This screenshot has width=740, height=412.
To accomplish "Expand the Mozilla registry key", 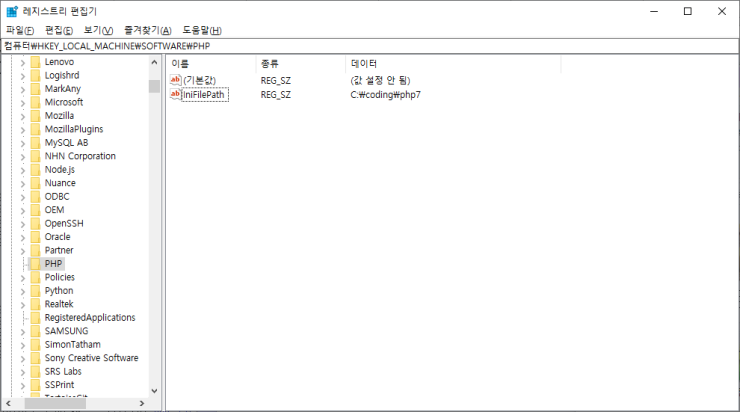I will (22, 116).
